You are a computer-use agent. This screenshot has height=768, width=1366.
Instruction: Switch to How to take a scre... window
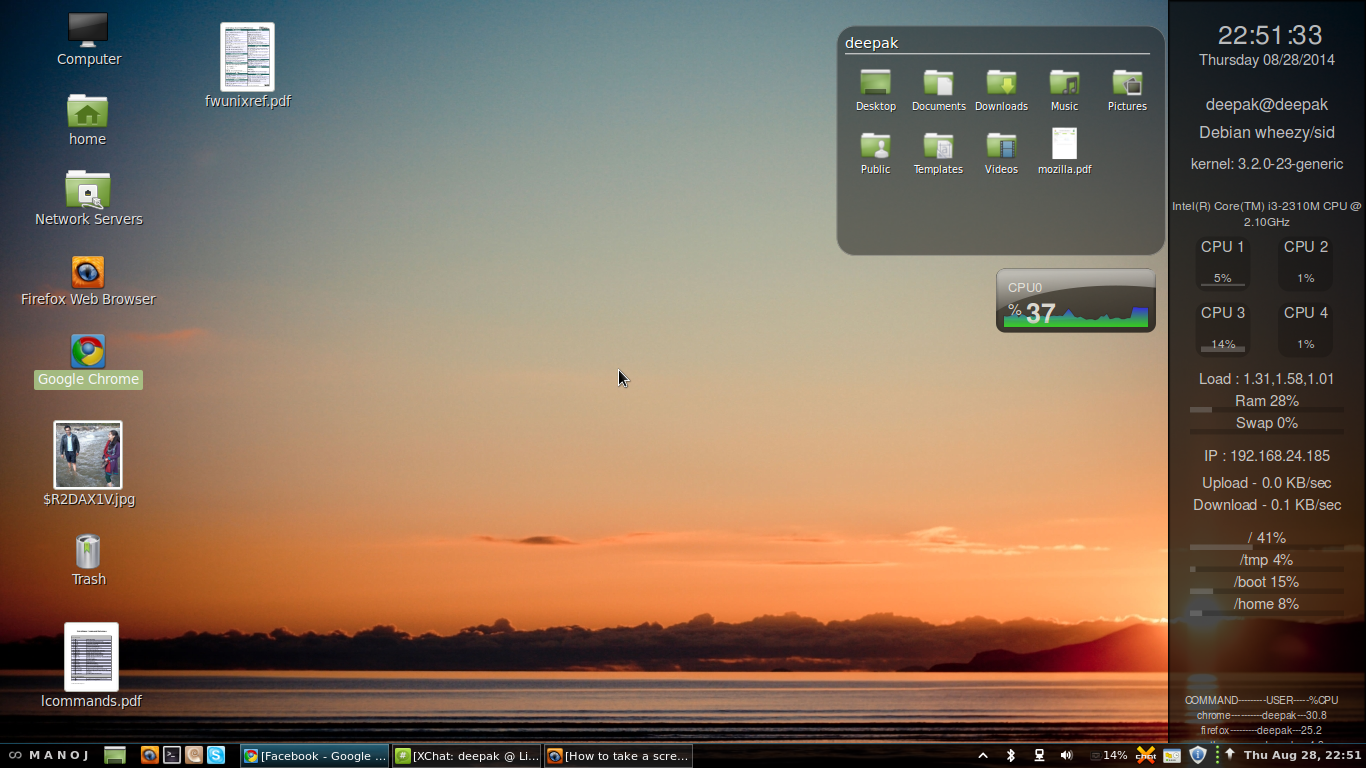click(618, 756)
